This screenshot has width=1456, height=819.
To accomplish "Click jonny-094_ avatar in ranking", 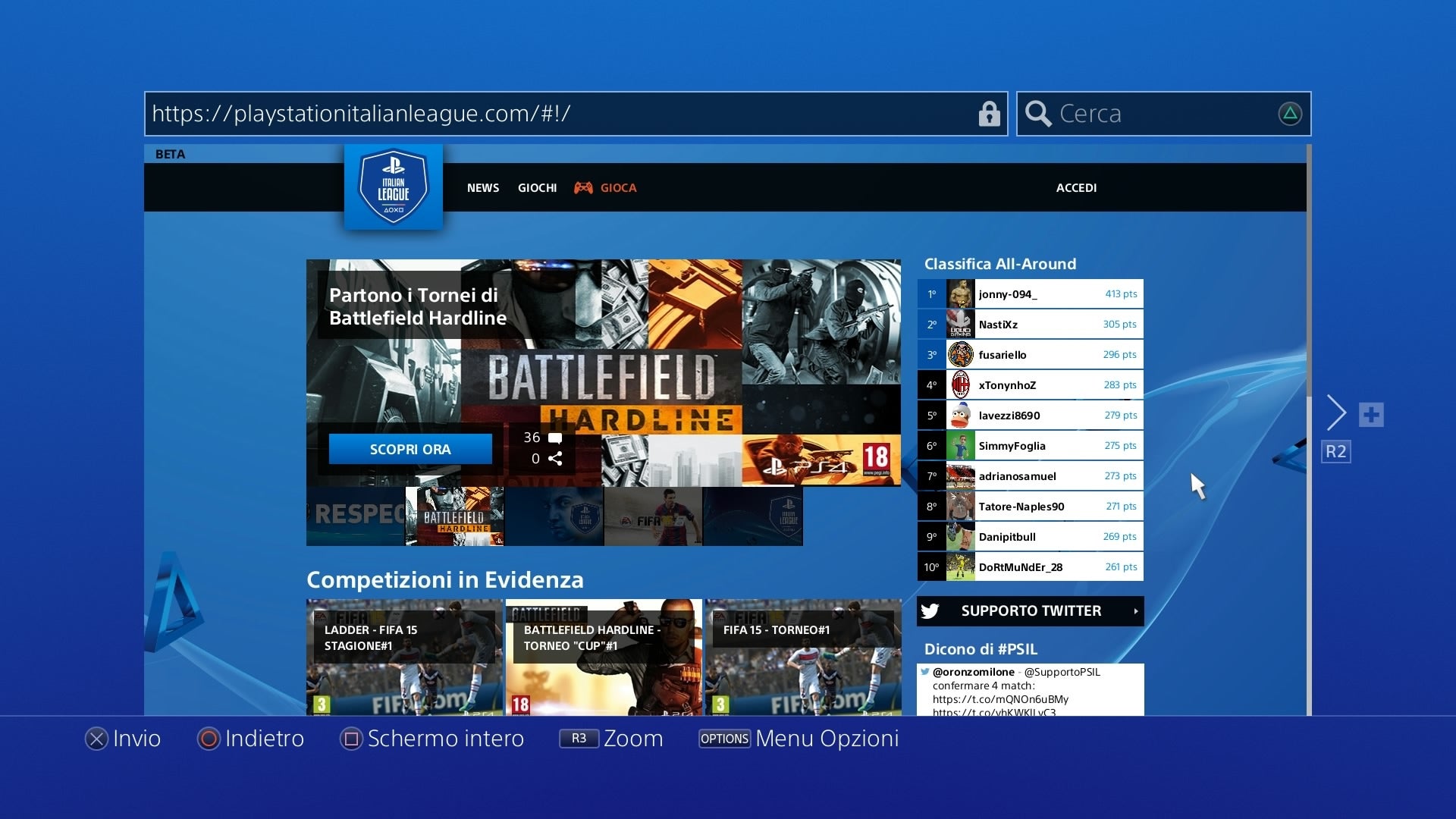I will click(x=961, y=293).
